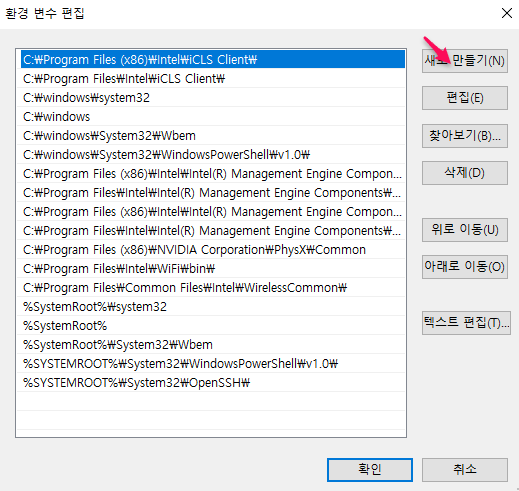Open the 찾아보기(B)... browse dialog

click(x=465, y=136)
